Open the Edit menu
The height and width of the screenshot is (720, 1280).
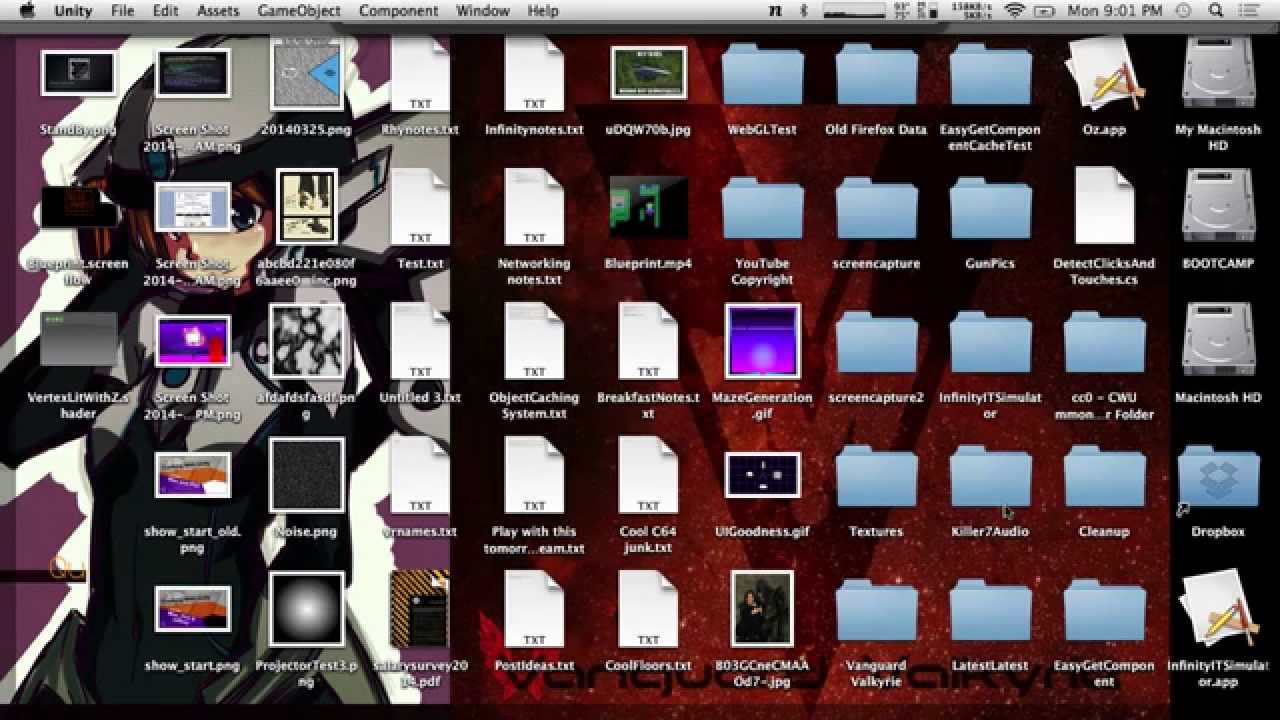click(165, 11)
